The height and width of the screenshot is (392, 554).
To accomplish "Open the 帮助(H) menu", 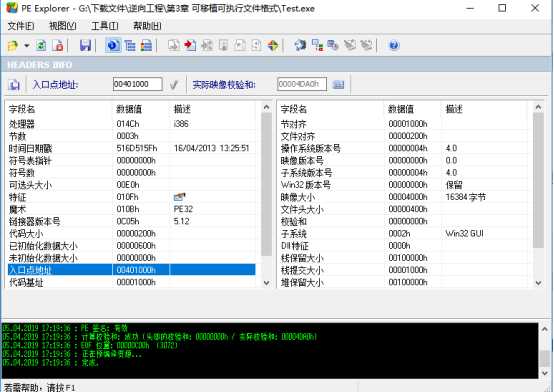I will [x=147, y=26].
